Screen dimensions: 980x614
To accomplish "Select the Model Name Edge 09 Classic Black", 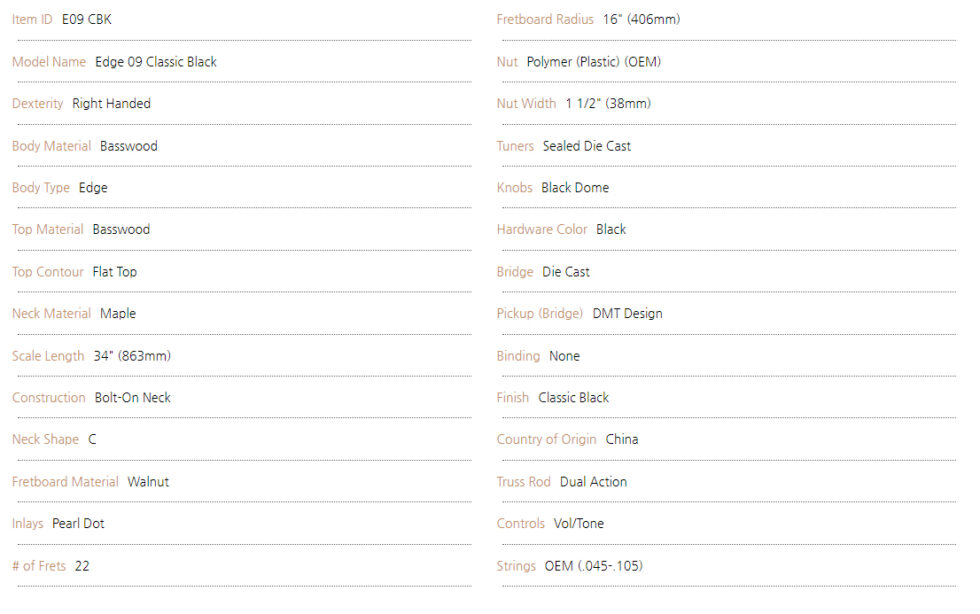I will tap(156, 62).
